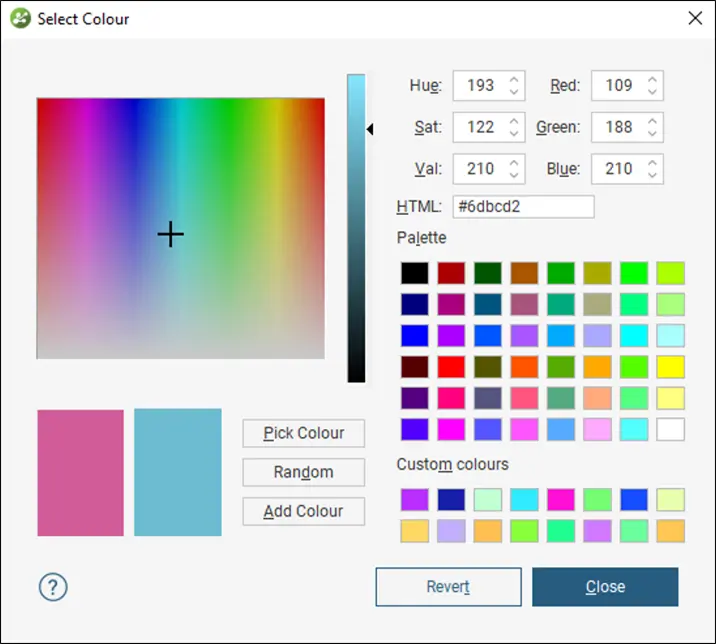Click the Hue increase arrow
Image resolution: width=716 pixels, height=644 pixels.
click(x=514, y=80)
